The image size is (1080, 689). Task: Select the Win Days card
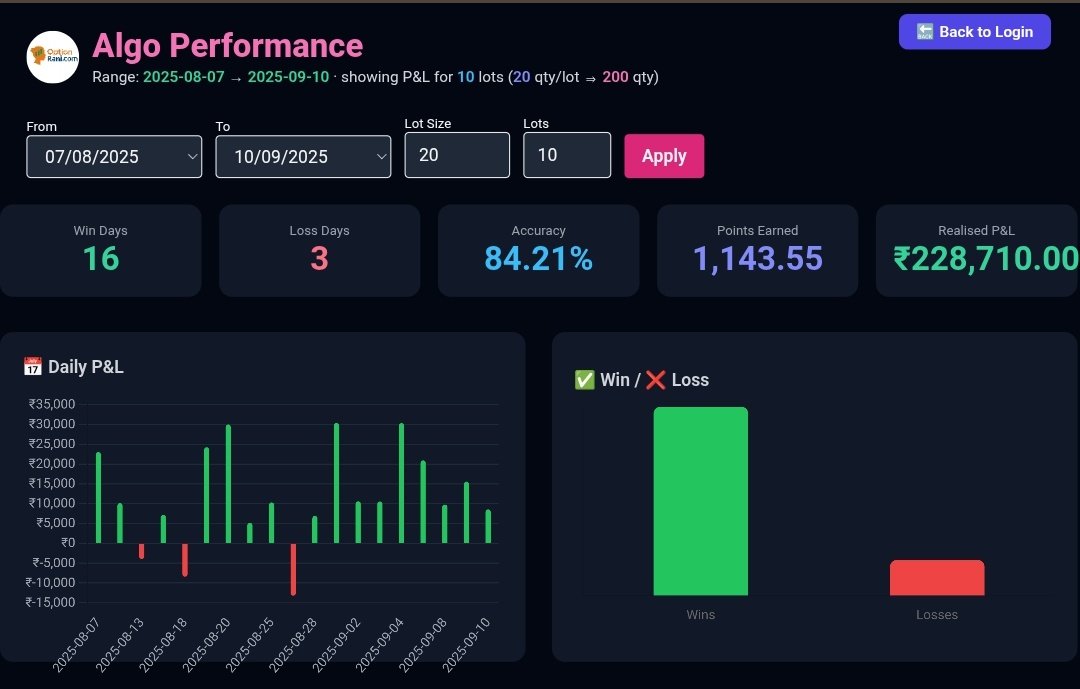tap(101, 251)
